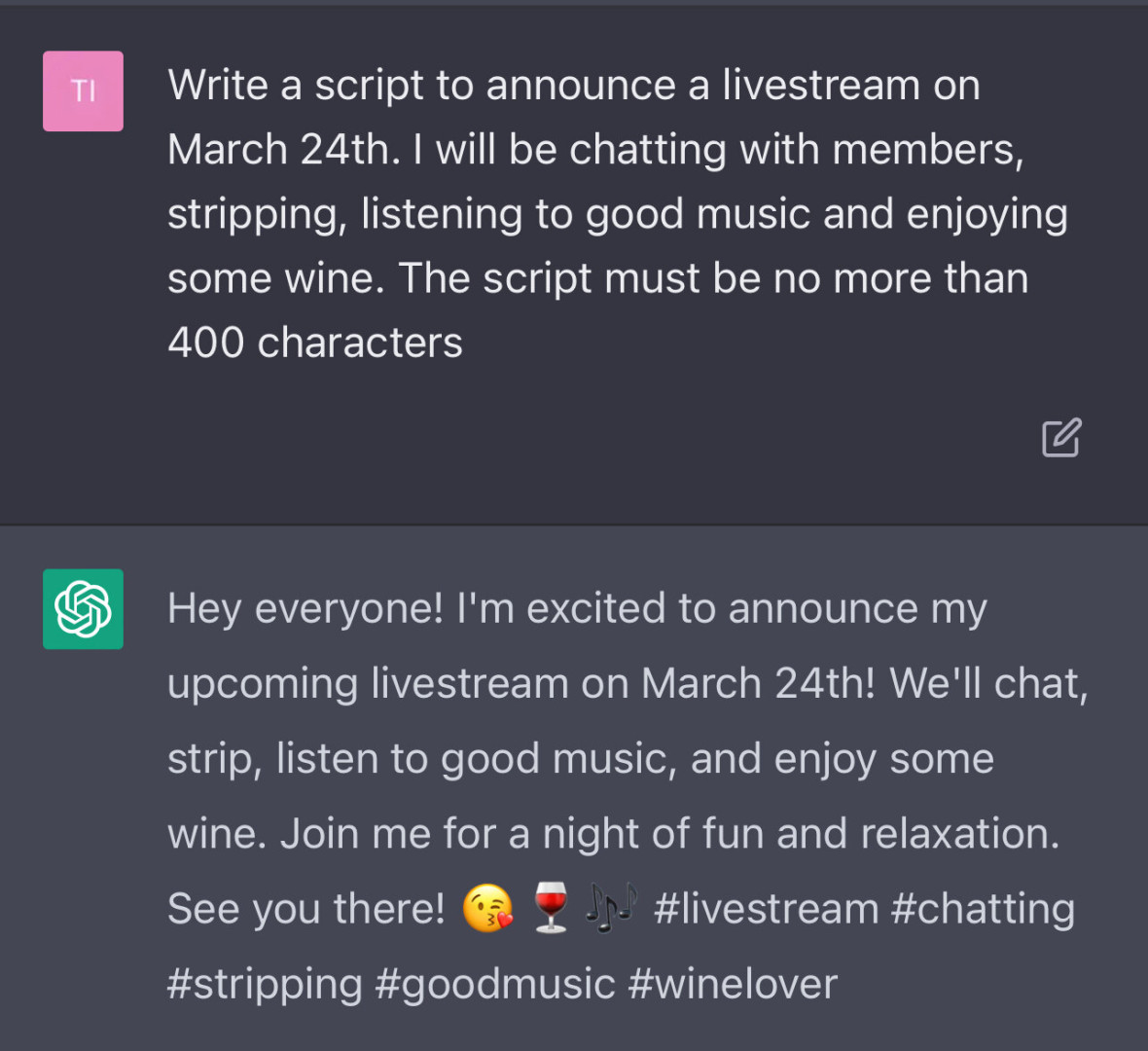The height and width of the screenshot is (1051, 1148).
Task: Click the edit message pencil icon
Action: (x=1061, y=438)
